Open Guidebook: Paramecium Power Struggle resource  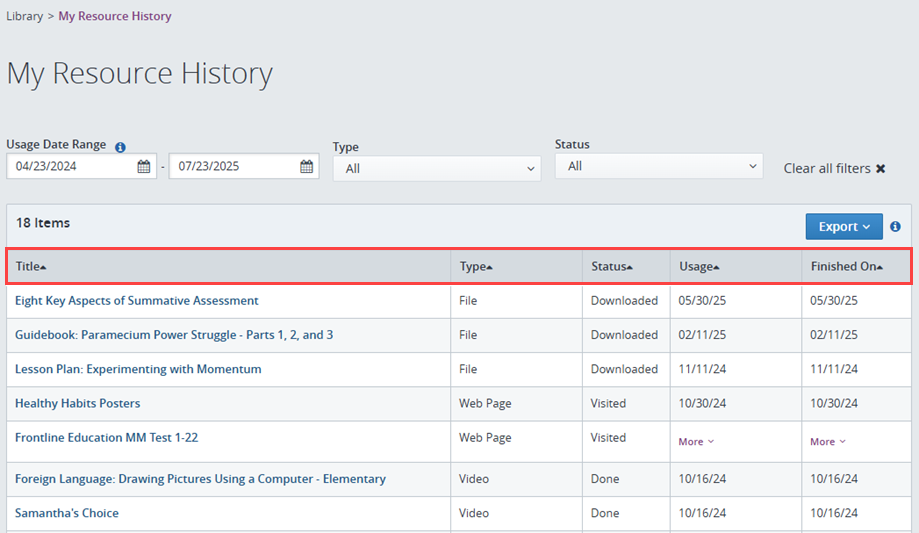pos(174,335)
